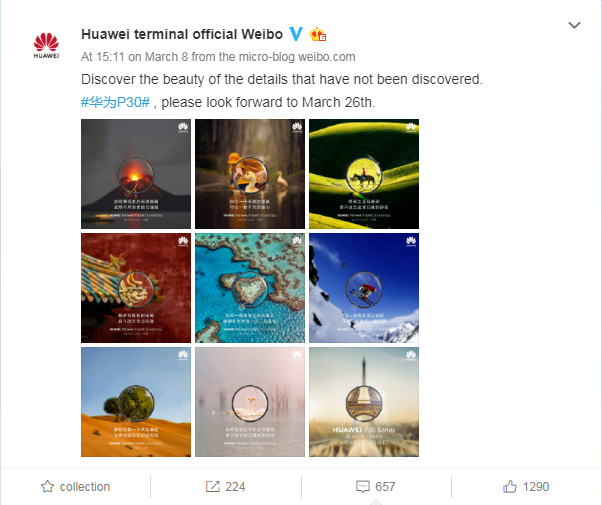Open the desert tree thumbnail
The height and width of the screenshot is (505, 602).
(x=136, y=402)
